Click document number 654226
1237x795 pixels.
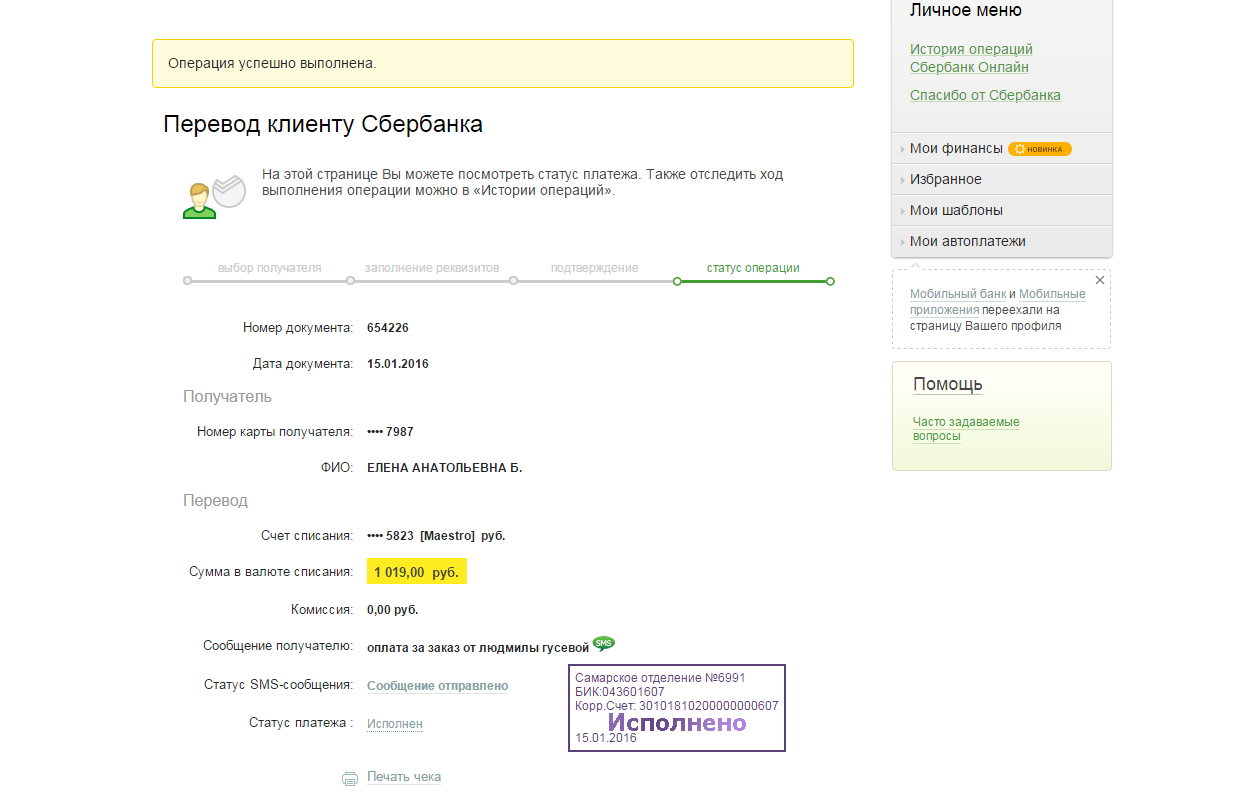(388, 328)
